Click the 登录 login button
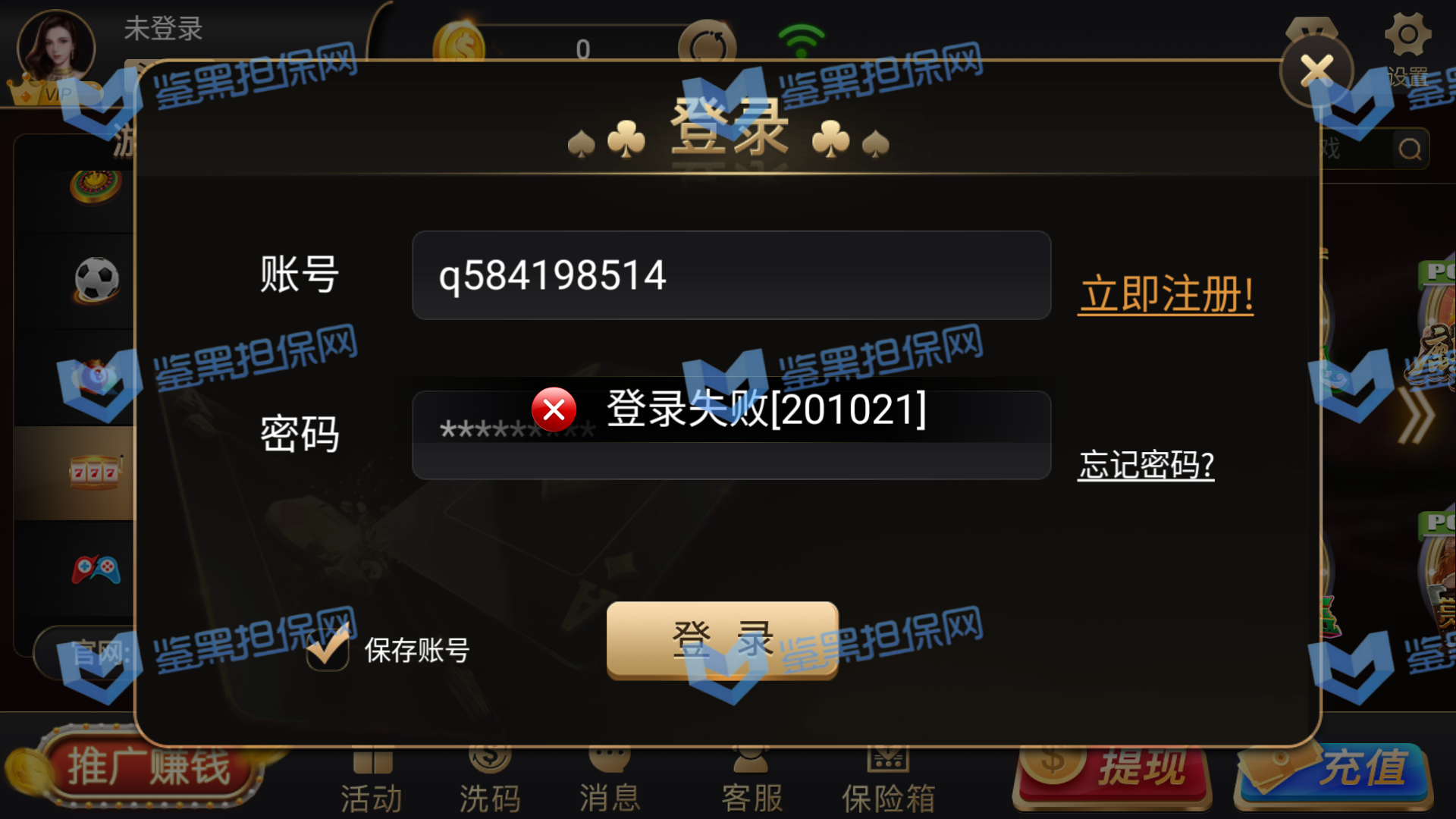Screen dimensions: 1456x819 coord(723,639)
